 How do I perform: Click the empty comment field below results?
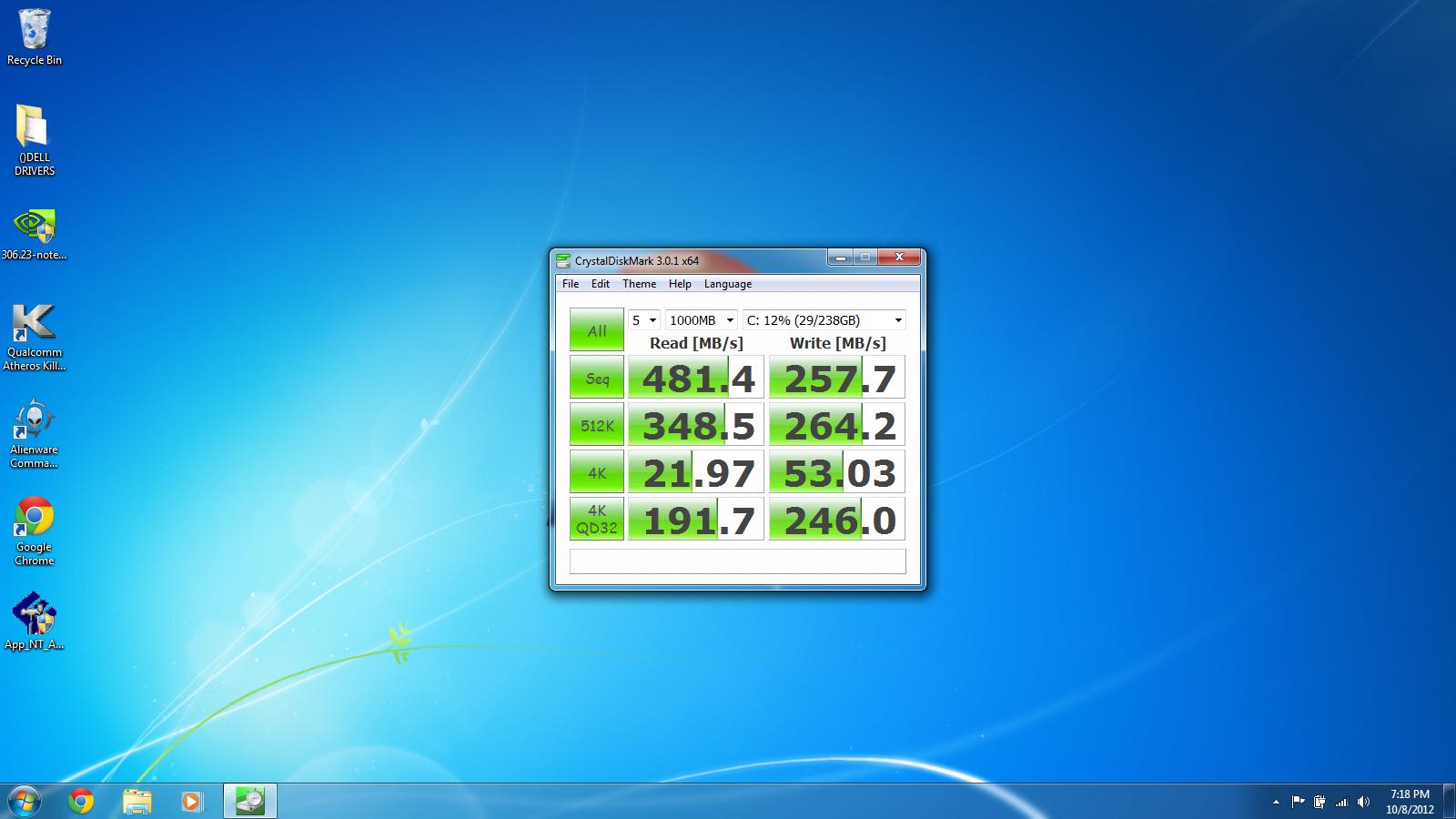click(738, 561)
